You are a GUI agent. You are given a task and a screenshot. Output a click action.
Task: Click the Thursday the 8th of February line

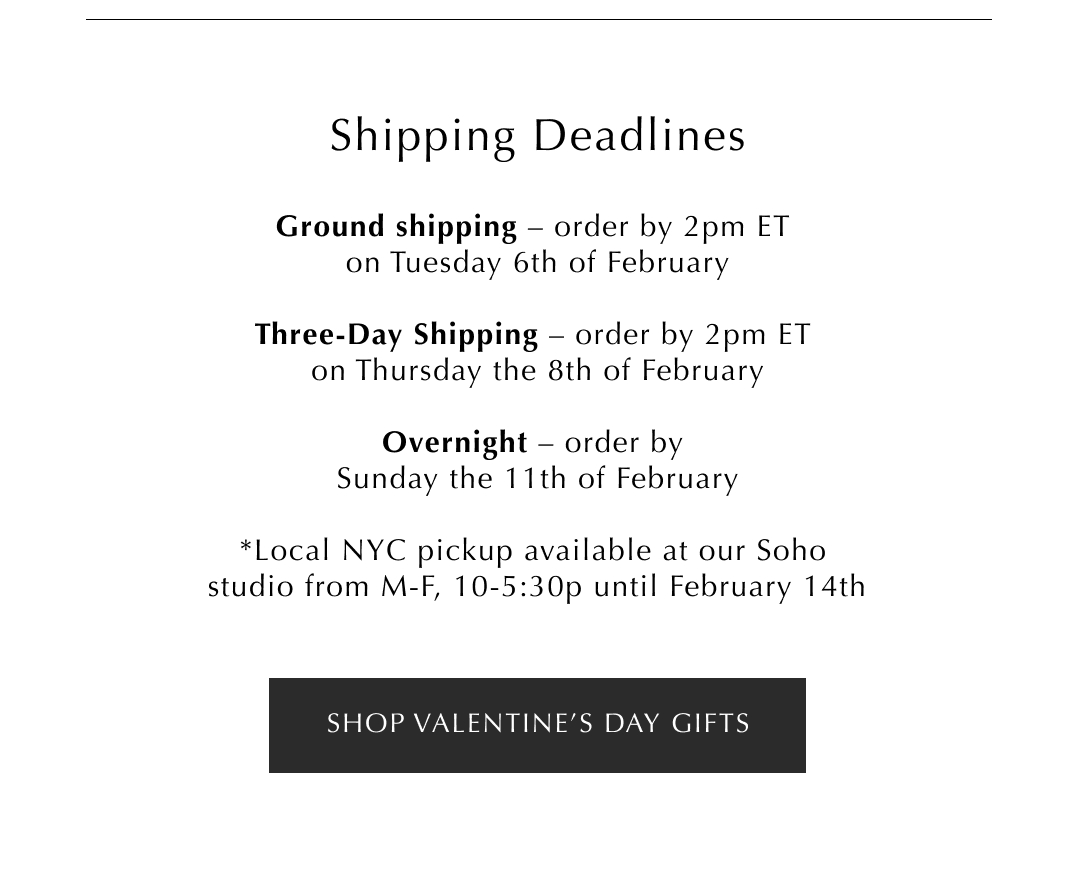[x=537, y=371]
